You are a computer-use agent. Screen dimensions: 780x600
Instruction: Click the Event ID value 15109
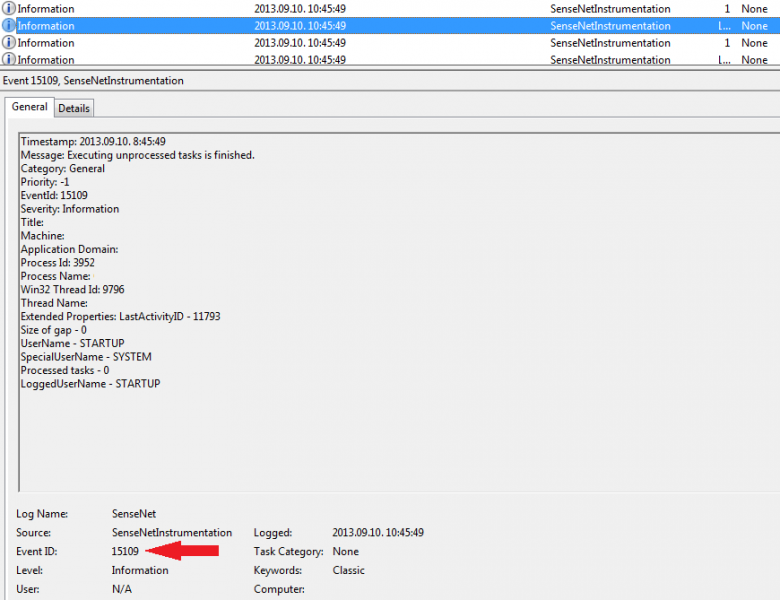pyautogui.click(x=125, y=552)
